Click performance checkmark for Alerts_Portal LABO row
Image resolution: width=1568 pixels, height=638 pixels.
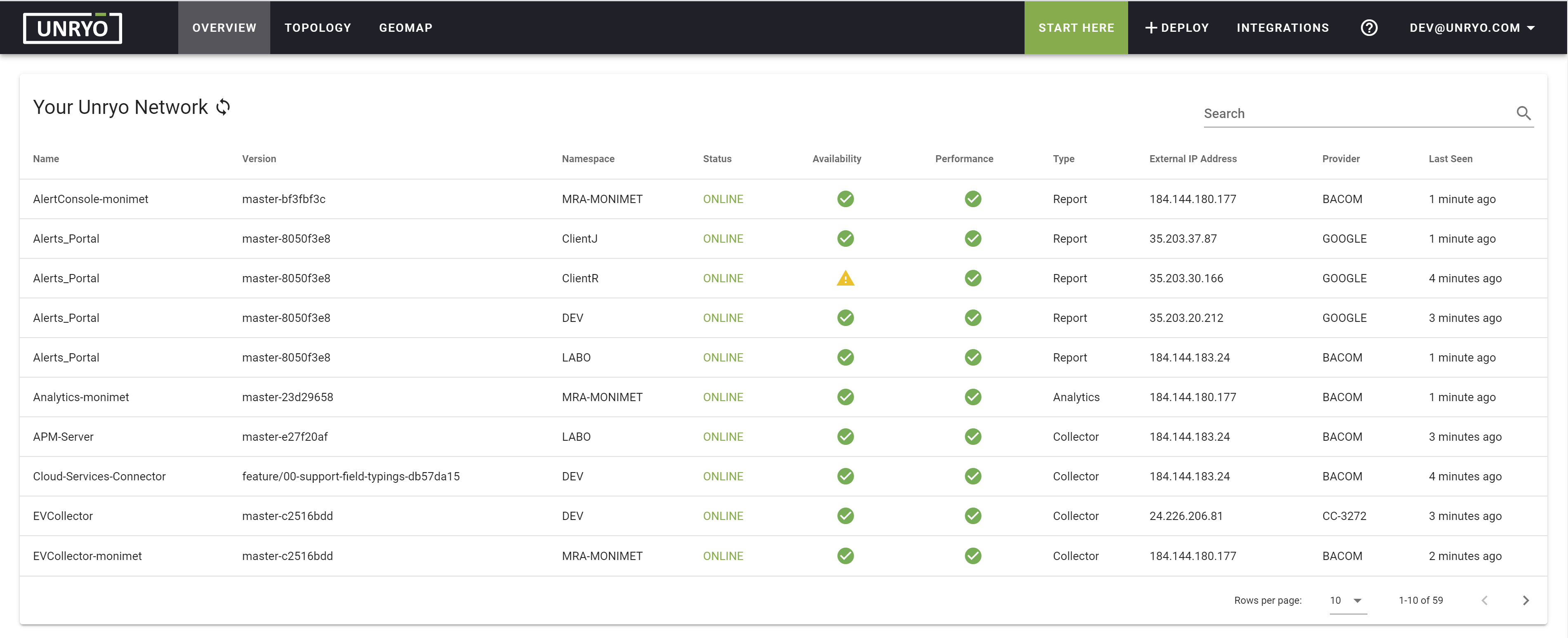[973, 357]
